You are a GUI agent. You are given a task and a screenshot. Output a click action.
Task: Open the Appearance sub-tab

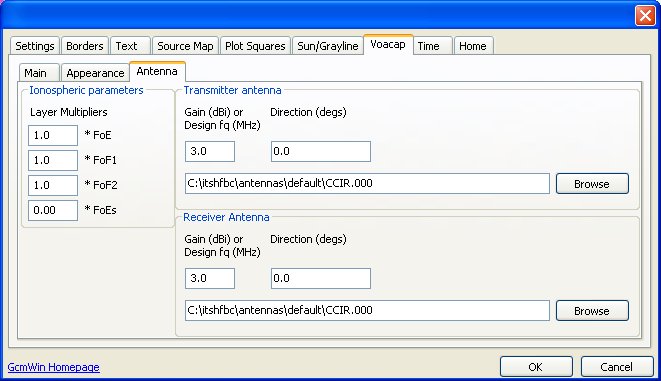point(95,72)
